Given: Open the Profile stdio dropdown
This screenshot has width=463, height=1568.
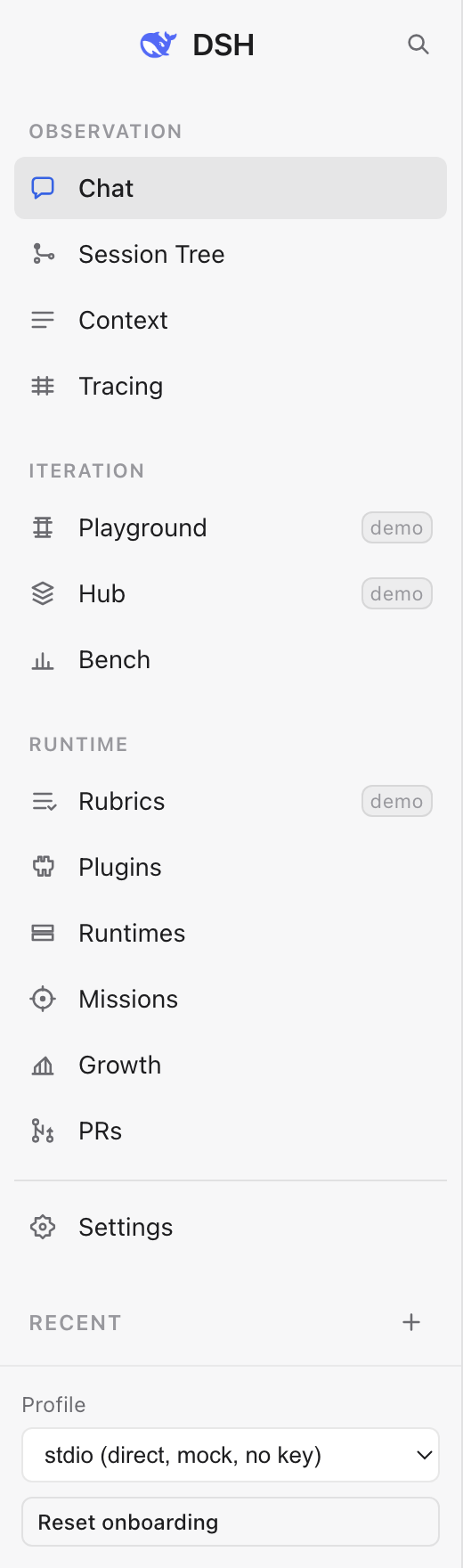Looking at the screenshot, I should coord(231,1455).
